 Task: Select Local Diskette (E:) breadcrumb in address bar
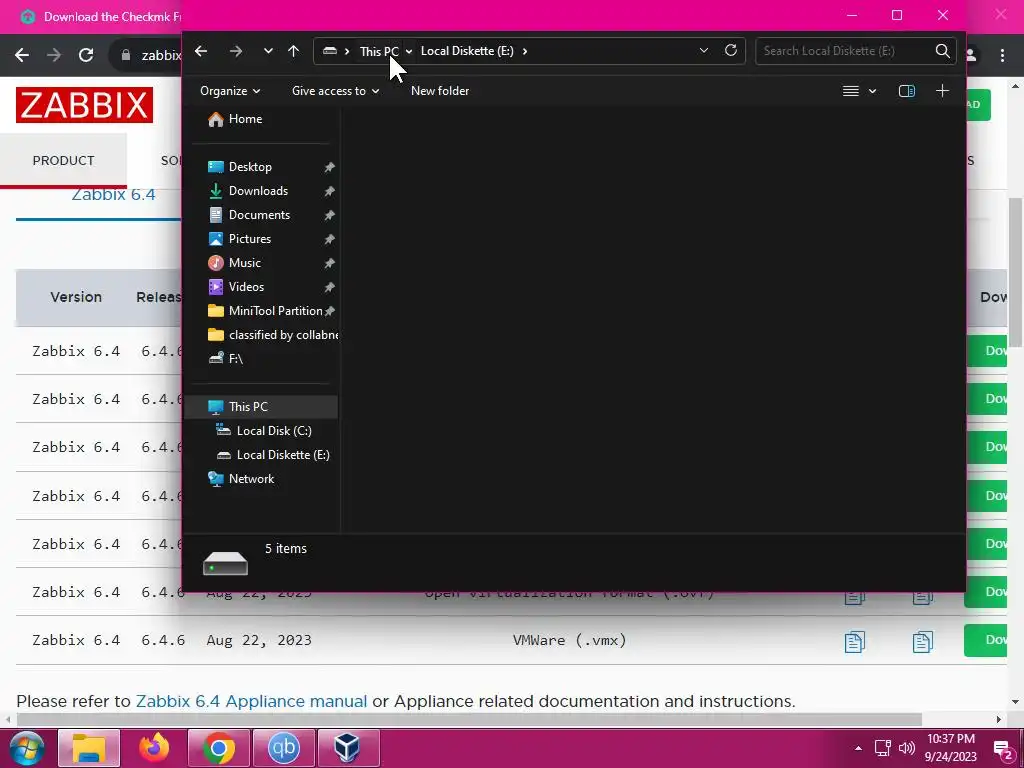(467, 51)
